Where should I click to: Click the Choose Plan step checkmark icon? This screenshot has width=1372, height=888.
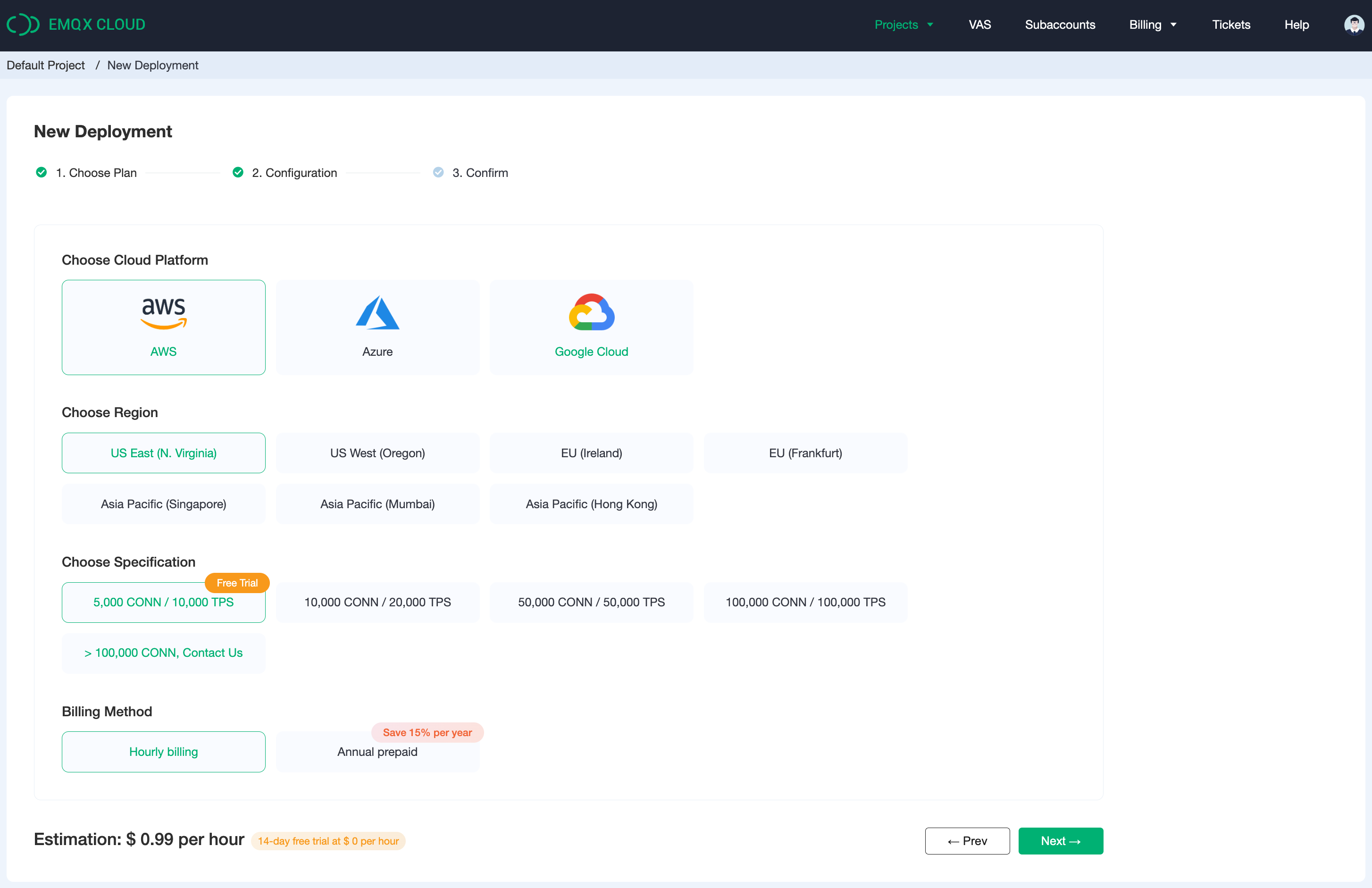pyautogui.click(x=42, y=172)
